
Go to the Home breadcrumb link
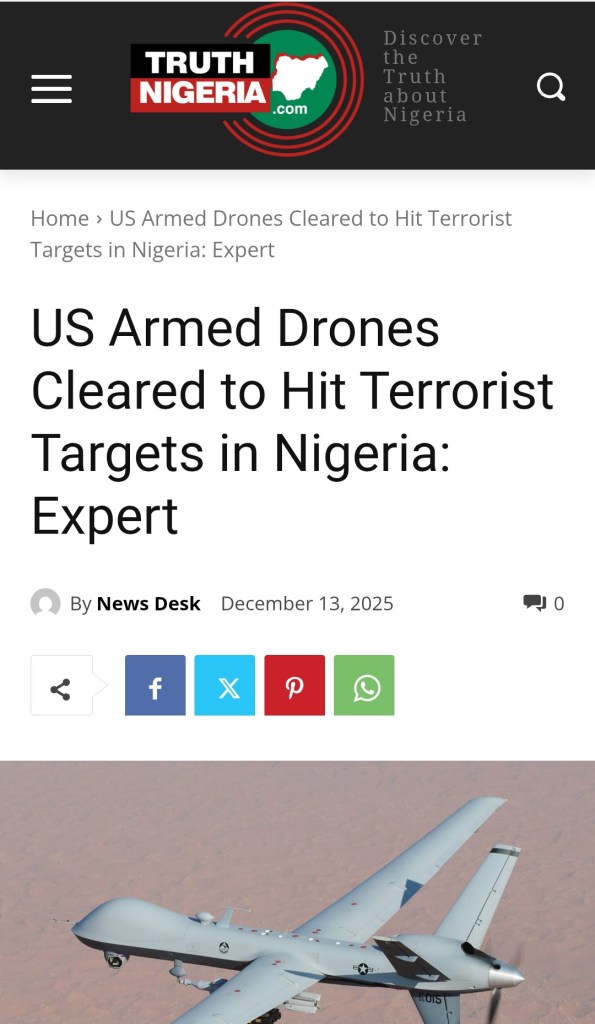tap(59, 218)
